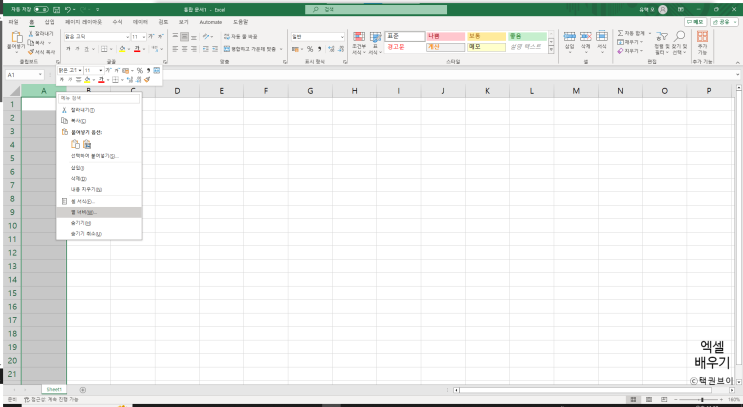This screenshot has height=407, width=743.
Task: Switch to the 수식 (Formulas) ribbon tab
Action: pos(117,22)
